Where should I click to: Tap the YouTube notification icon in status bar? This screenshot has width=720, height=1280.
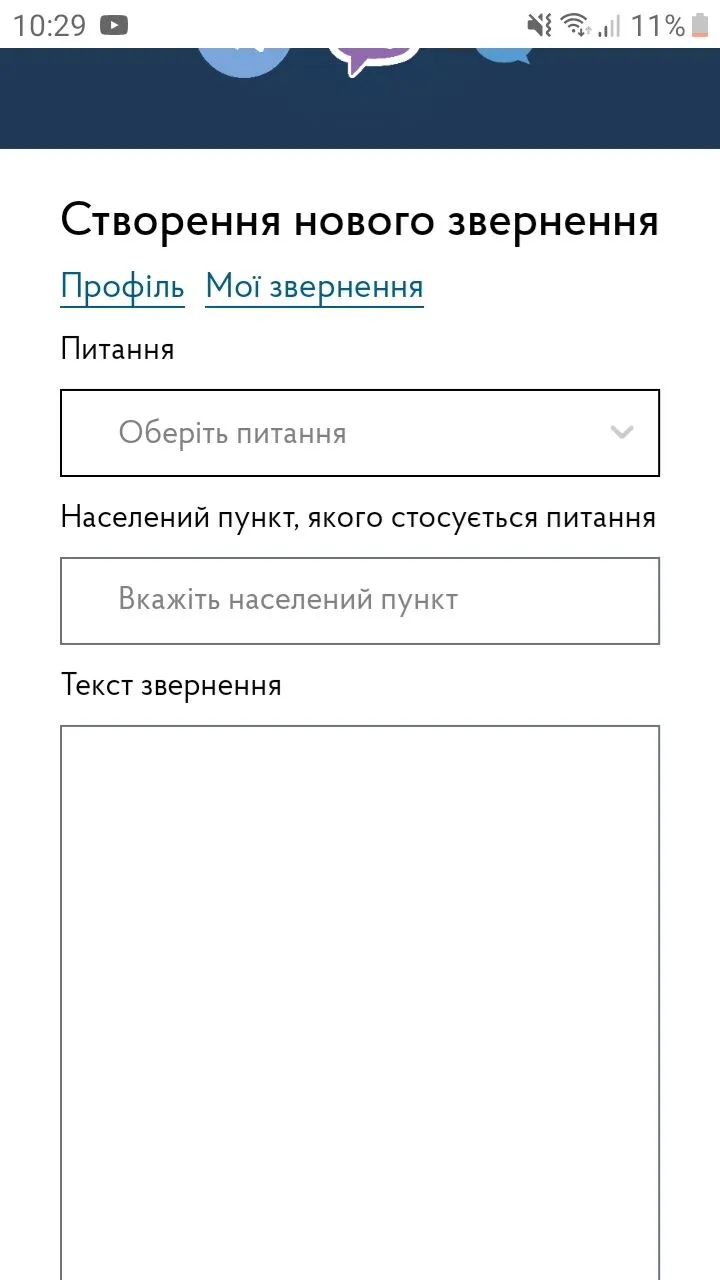click(x=114, y=25)
